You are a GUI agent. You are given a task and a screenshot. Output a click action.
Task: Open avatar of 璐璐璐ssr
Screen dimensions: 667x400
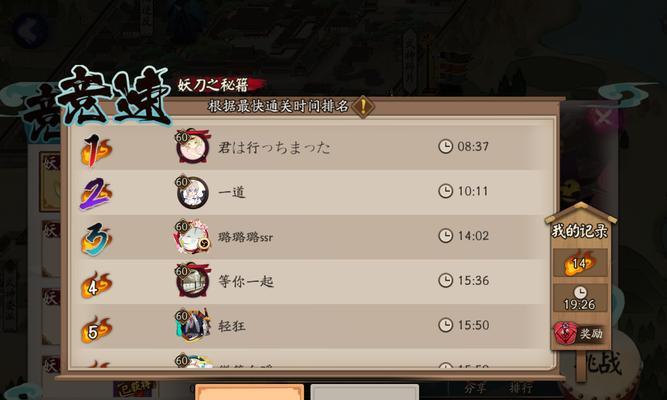click(192, 237)
